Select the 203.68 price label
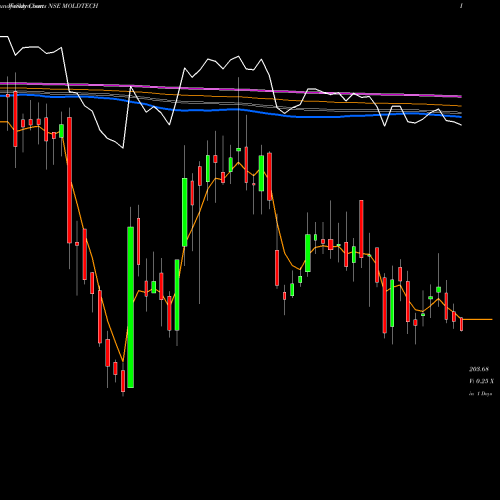Image resolution: width=500 pixels, height=500 pixels. point(479,369)
